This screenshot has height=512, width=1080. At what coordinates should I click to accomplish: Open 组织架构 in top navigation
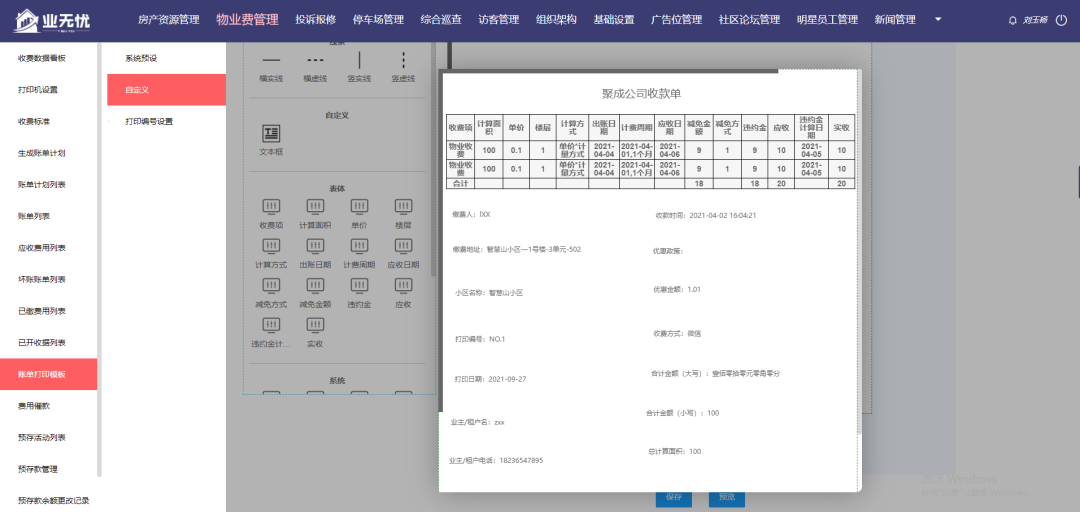click(557, 20)
